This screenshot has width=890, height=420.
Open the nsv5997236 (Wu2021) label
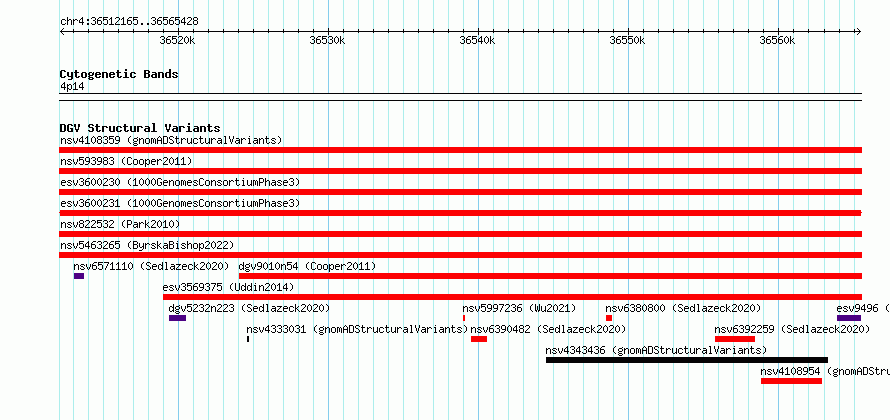(519, 308)
